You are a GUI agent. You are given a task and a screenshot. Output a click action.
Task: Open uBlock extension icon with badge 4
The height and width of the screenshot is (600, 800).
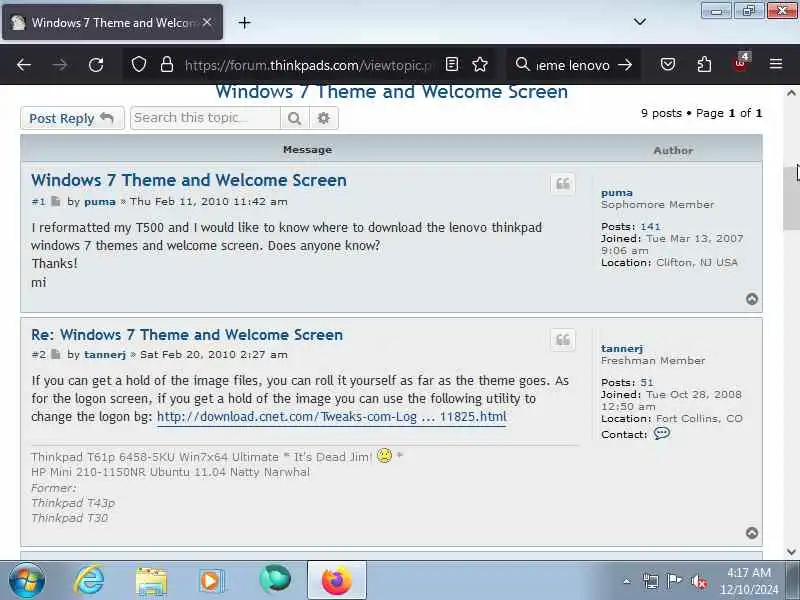click(x=740, y=64)
